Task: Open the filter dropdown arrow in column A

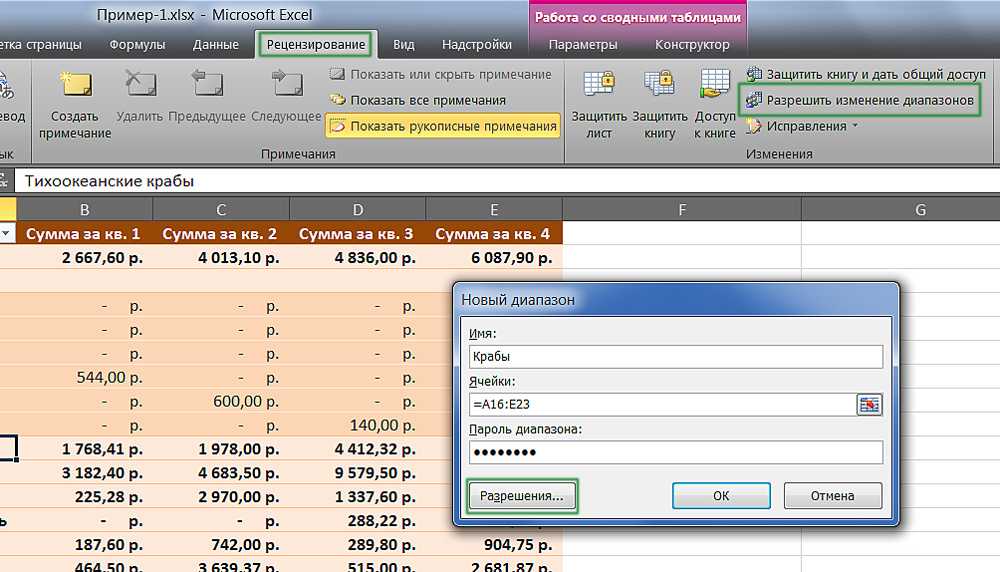Action: point(7,234)
